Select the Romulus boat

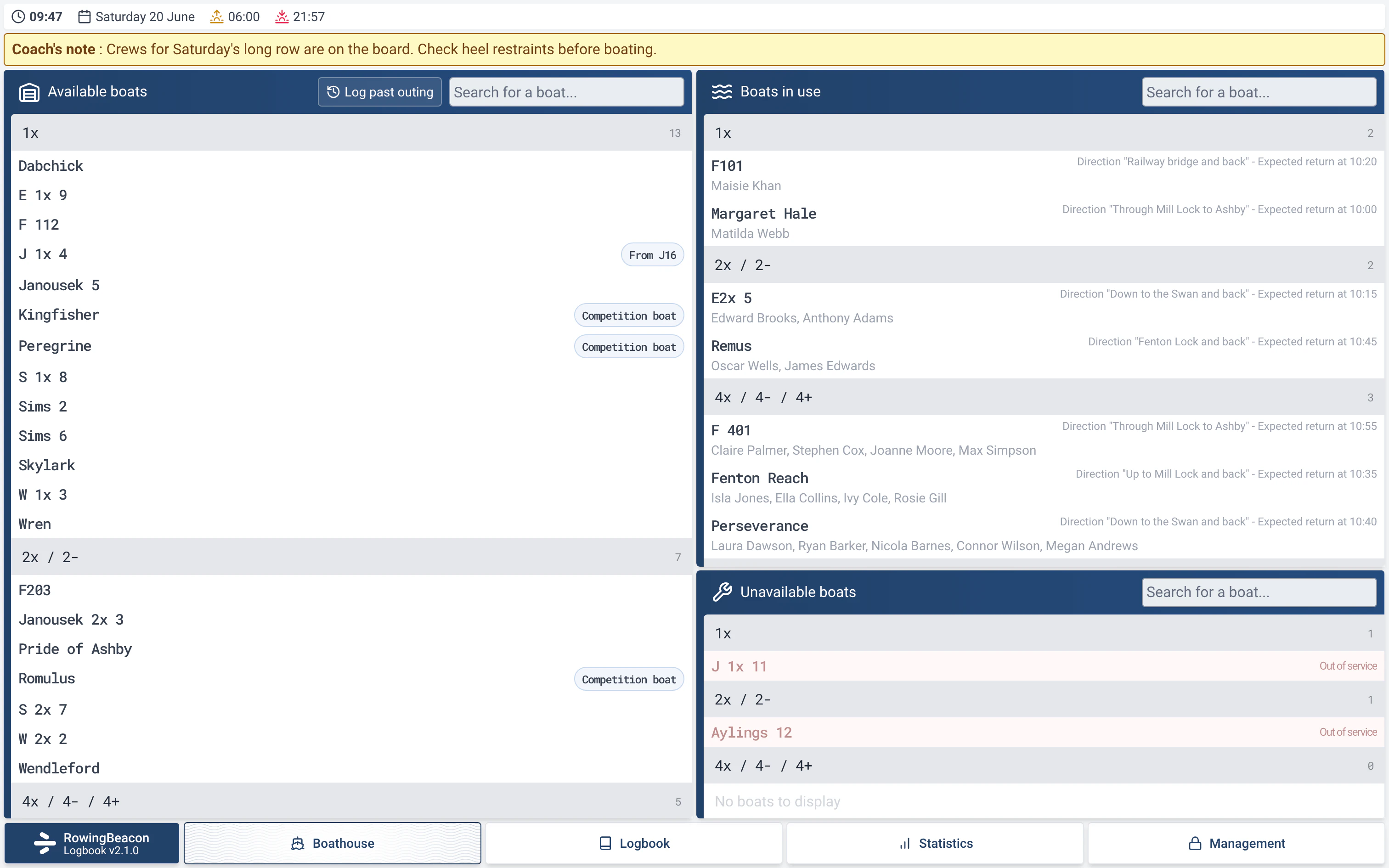point(351,679)
